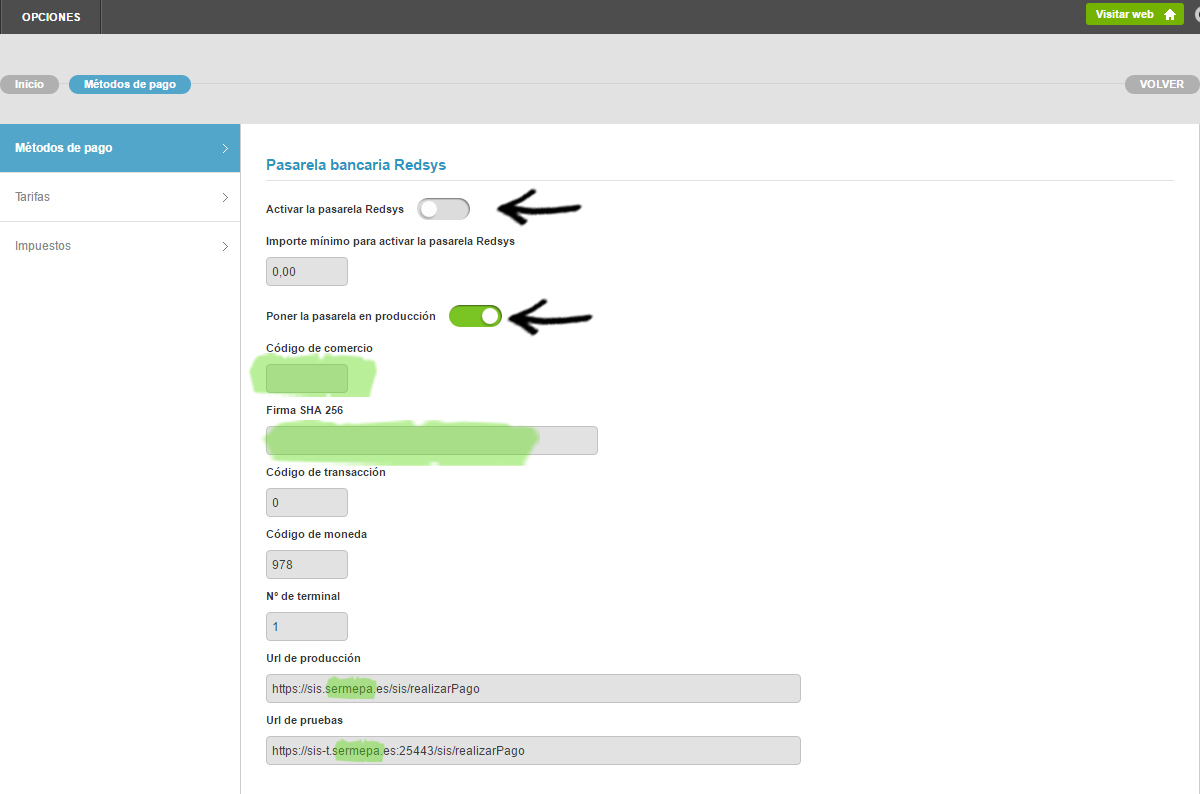Open Métodos de pago in the sidebar
The image size is (1200, 794).
tap(120, 148)
